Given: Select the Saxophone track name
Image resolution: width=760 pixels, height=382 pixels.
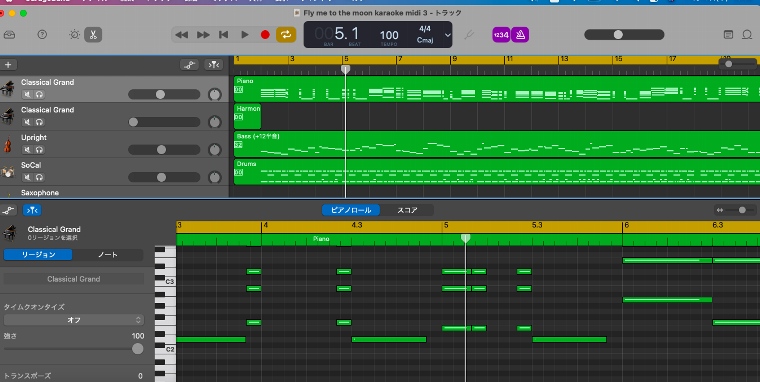Looking at the screenshot, I should [x=40, y=192].
